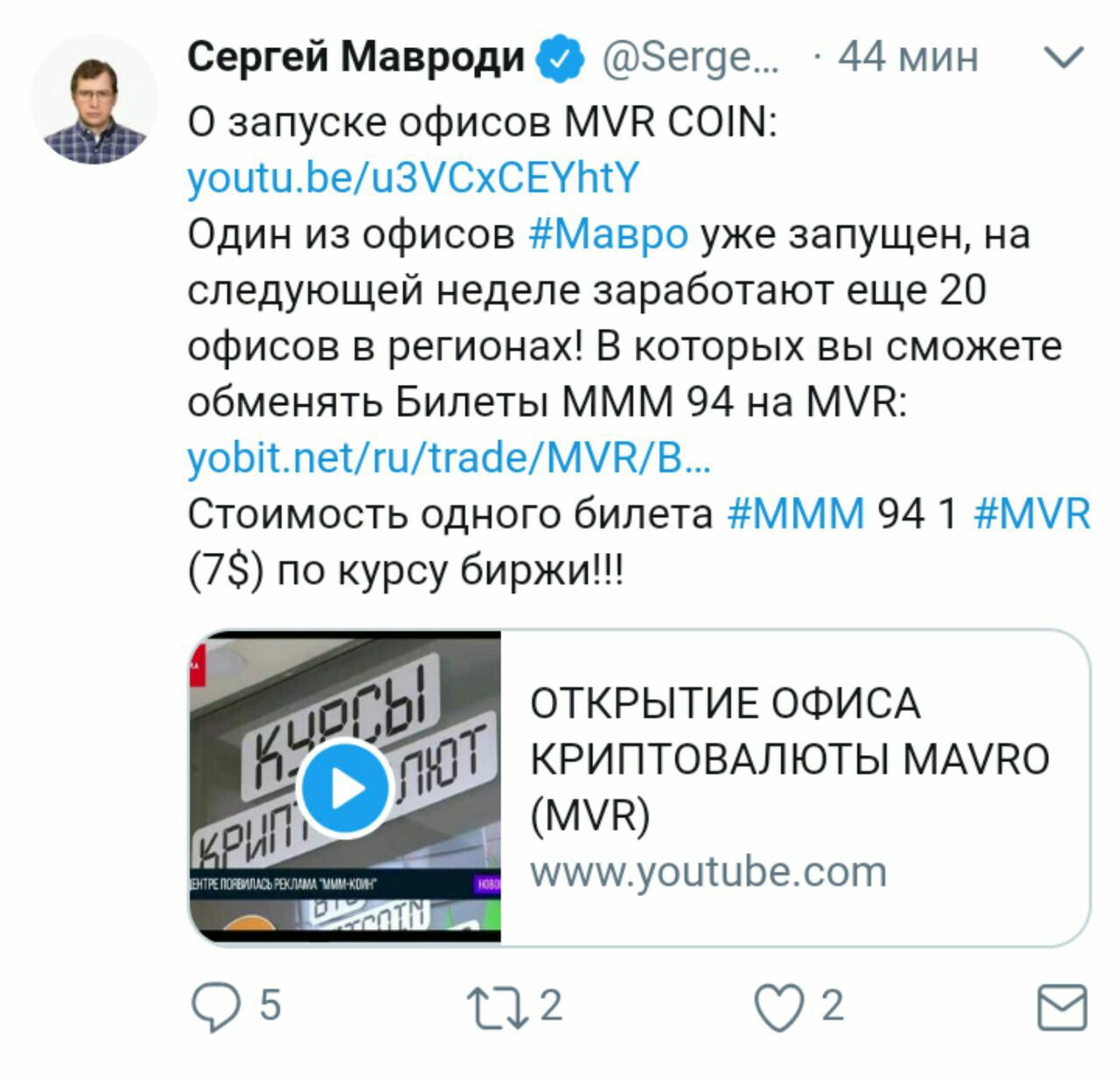Like the tweet with heart icon
1120x1079 pixels.
[780, 1008]
